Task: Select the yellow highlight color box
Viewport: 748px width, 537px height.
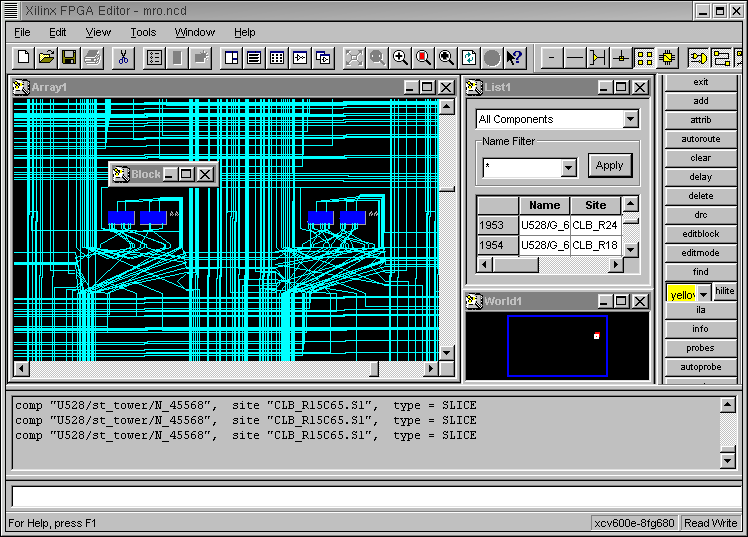Action: click(x=681, y=294)
